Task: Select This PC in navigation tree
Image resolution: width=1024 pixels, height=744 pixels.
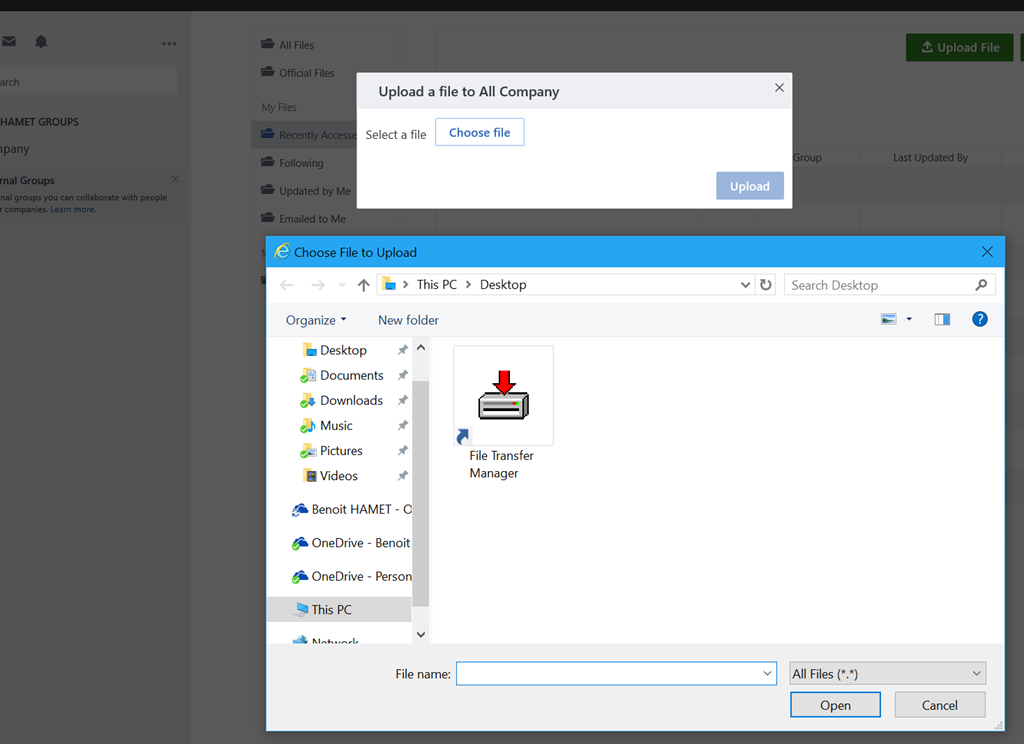Action: [x=331, y=609]
